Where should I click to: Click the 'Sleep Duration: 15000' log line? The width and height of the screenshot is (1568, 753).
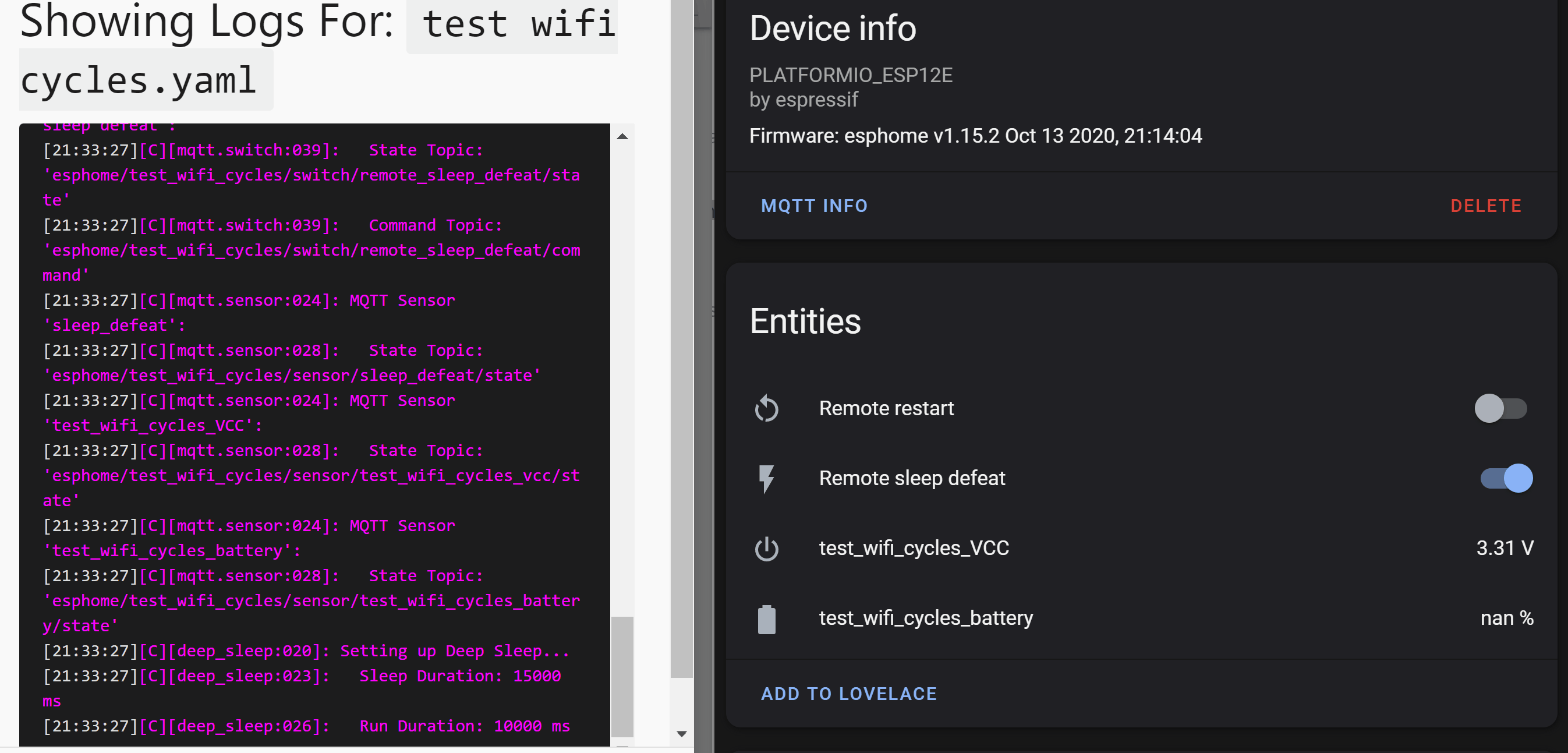pos(302,676)
